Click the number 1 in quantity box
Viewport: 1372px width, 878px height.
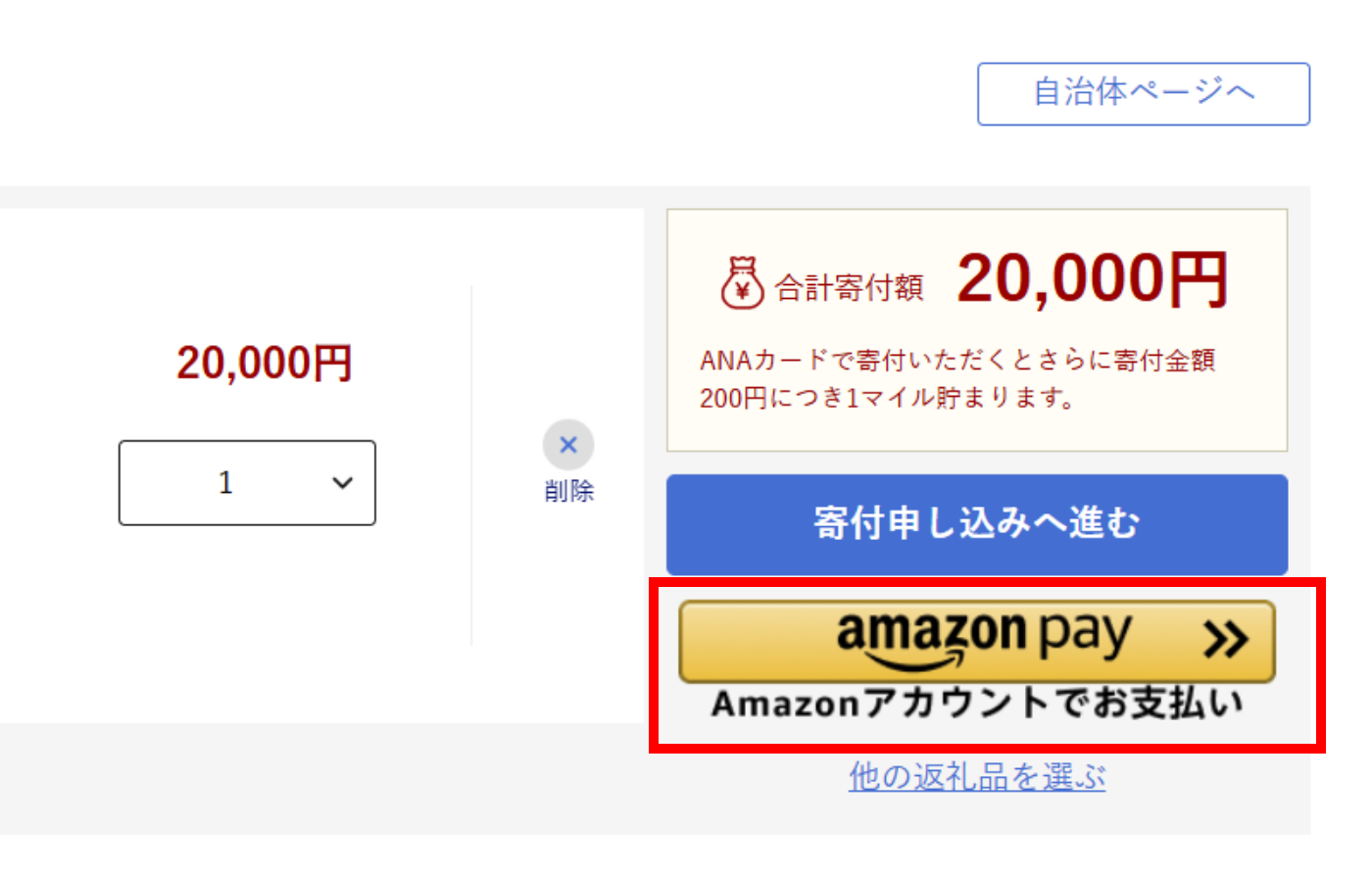tap(226, 483)
